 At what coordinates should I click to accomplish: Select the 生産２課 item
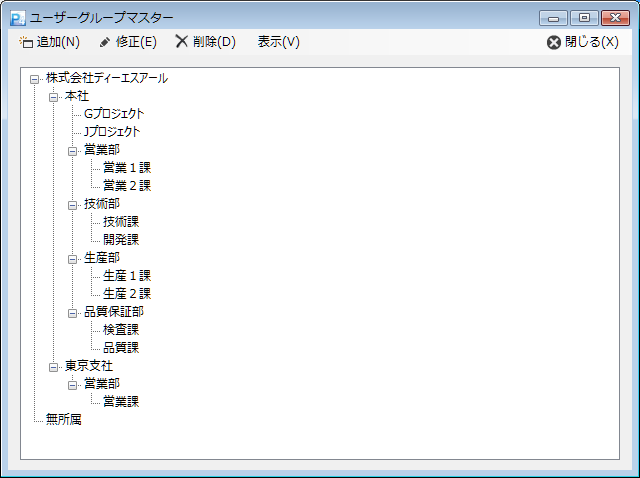coord(127,294)
